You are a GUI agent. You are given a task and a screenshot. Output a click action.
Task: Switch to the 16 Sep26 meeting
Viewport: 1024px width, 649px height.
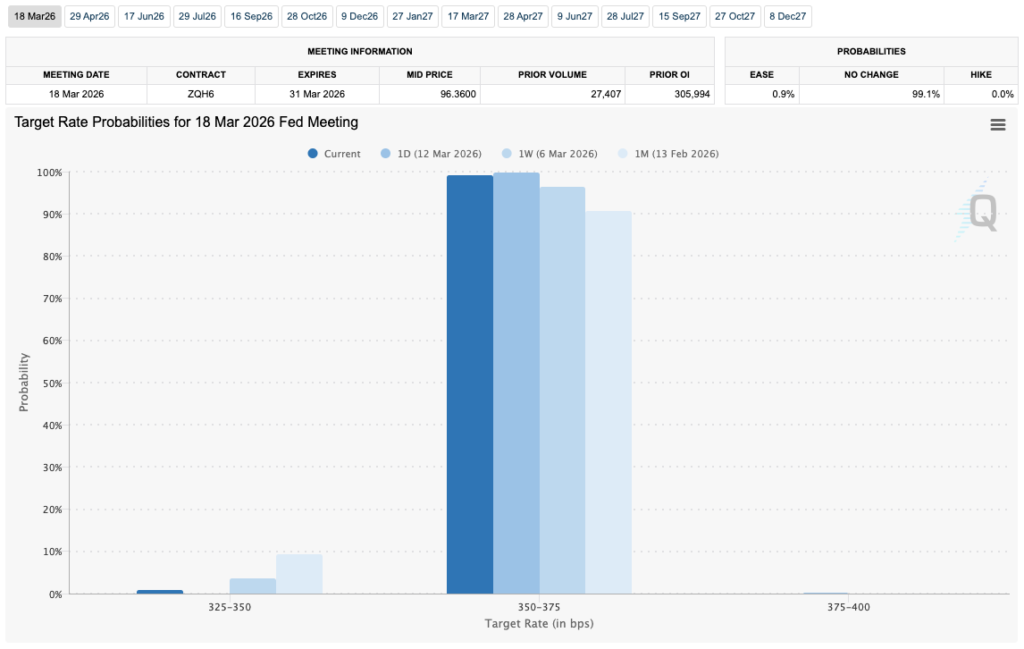[x=251, y=16]
